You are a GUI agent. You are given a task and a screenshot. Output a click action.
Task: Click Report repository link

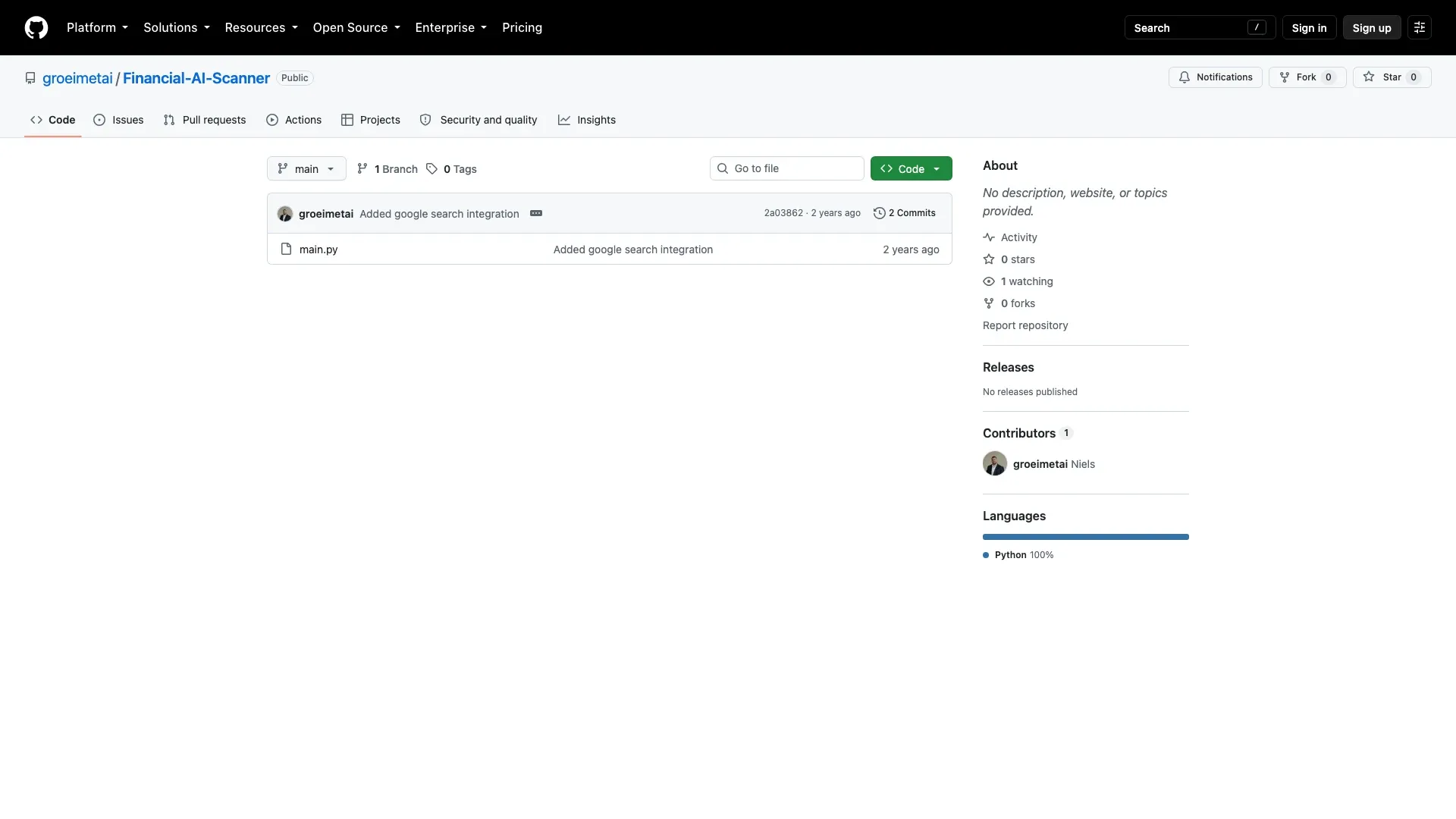tap(1025, 325)
